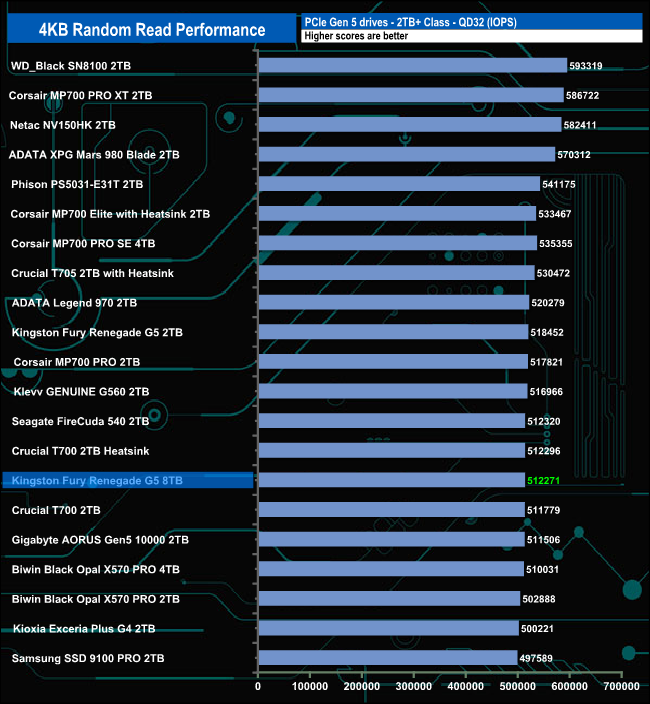Click the WD_Black SN8100 score 593319
The width and height of the screenshot is (650, 704).
click(586, 66)
